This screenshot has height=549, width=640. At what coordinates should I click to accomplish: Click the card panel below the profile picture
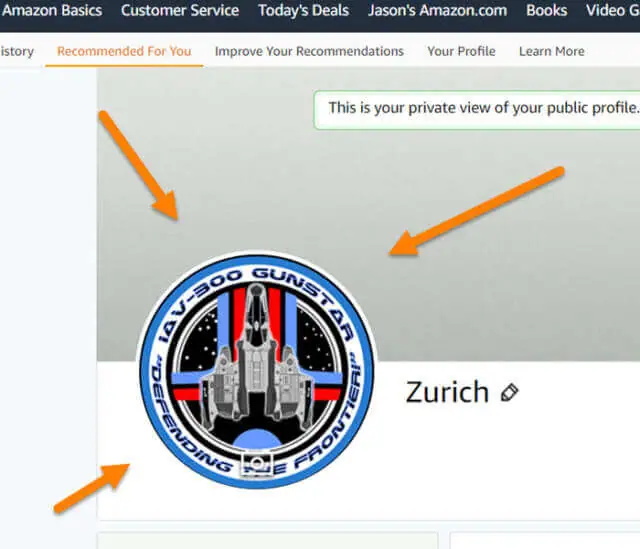tap(267, 541)
